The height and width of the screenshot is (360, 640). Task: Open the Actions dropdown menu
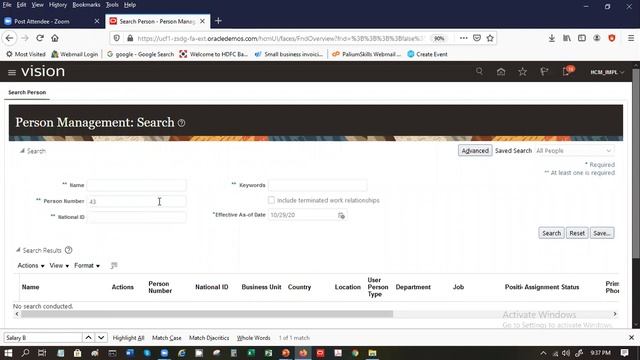pos(31,266)
